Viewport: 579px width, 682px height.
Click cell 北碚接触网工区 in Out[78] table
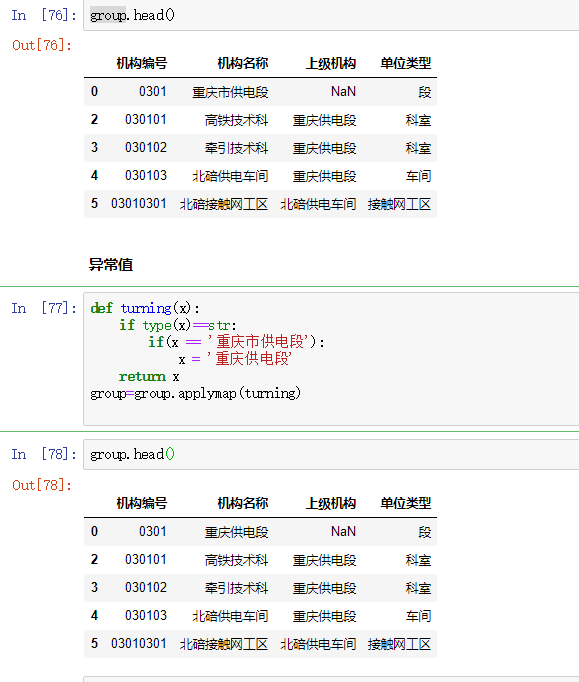point(224,644)
